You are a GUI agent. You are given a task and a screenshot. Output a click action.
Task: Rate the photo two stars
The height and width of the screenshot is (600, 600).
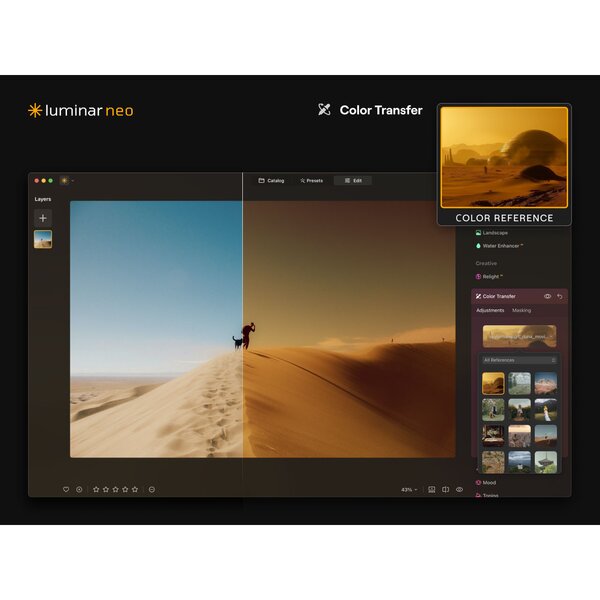[106, 489]
